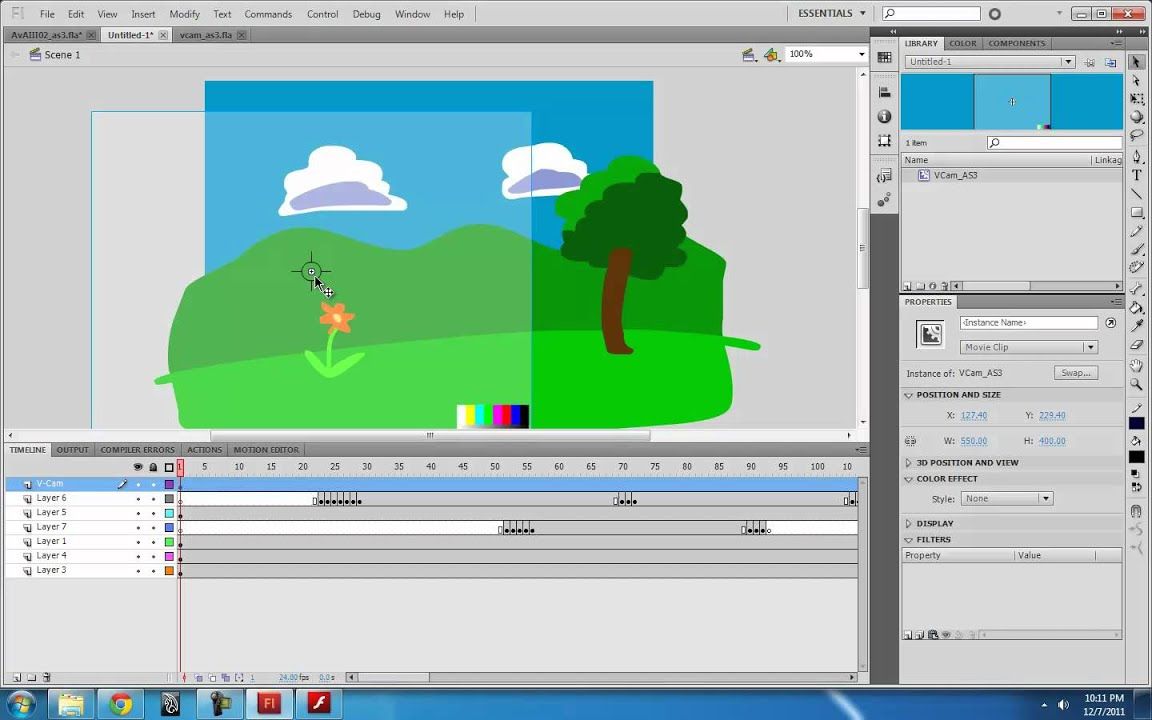This screenshot has width=1152, height=720.
Task: Select the Text tool
Action: point(1136,175)
